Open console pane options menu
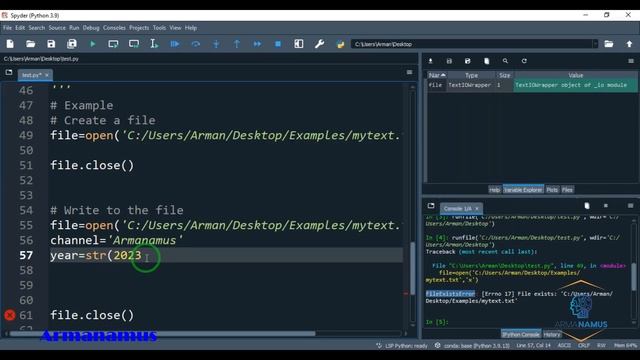The width and height of the screenshot is (640, 360). (631, 206)
